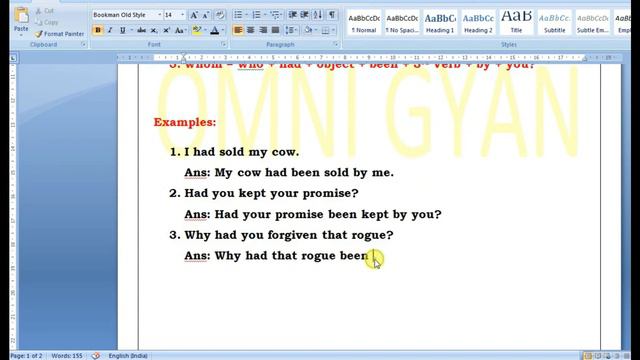The image size is (640, 360).
Task: Open the bullets style dropdown arrow
Action: (x=246, y=15)
